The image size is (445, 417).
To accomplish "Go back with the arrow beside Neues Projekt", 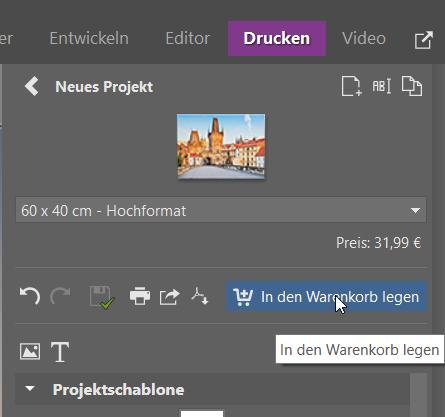I will [x=32, y=86].
